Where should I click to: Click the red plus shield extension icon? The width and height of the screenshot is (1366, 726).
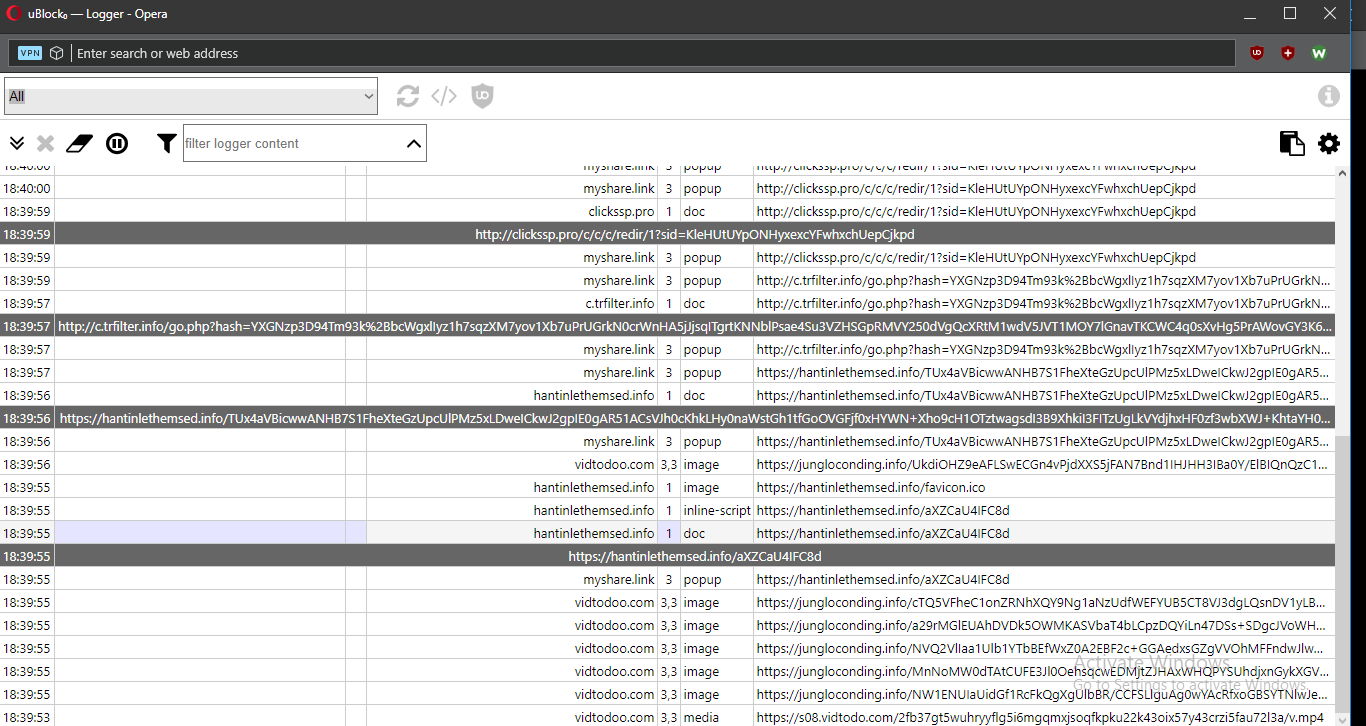tap(1288, 52)
